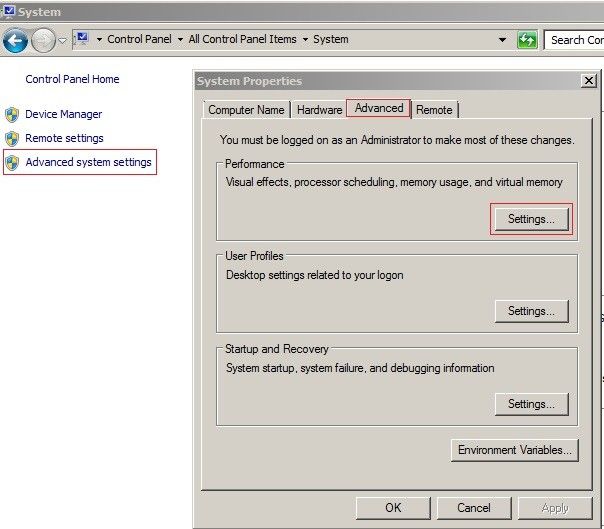
Task: Confirm with OK button
Action: pos(393,508)
